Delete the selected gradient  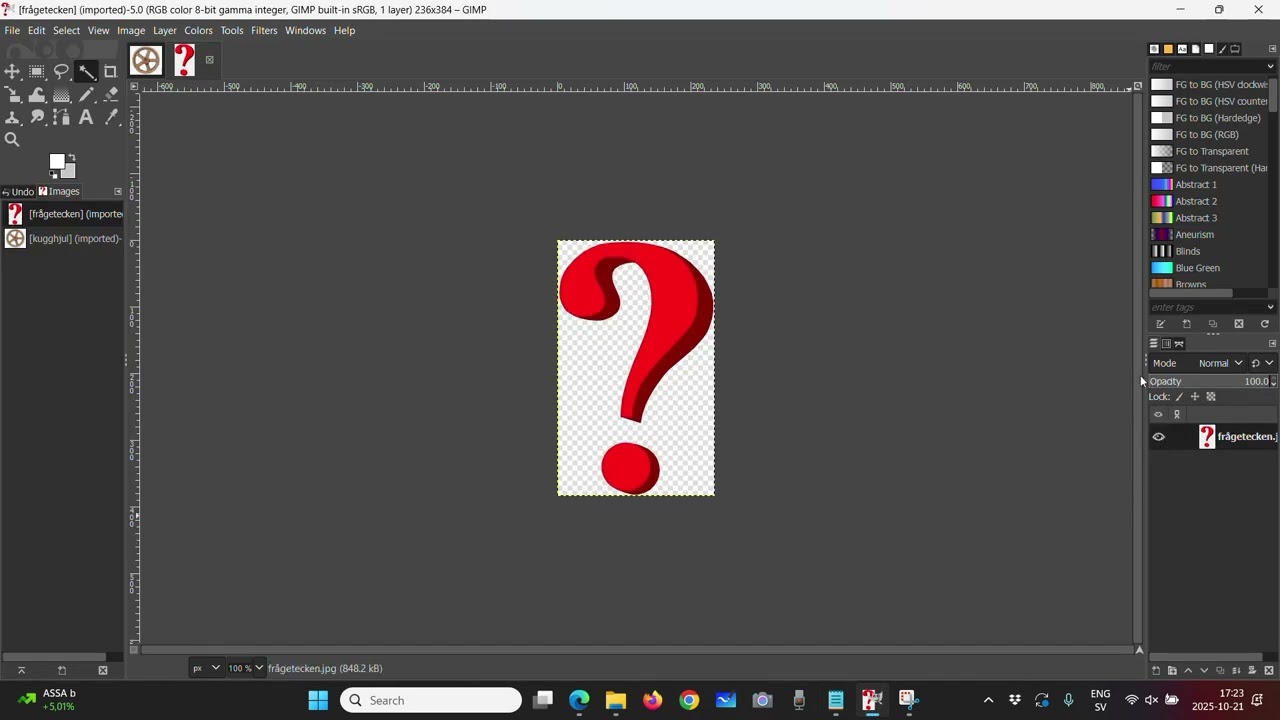click(x=1238, y=324)
